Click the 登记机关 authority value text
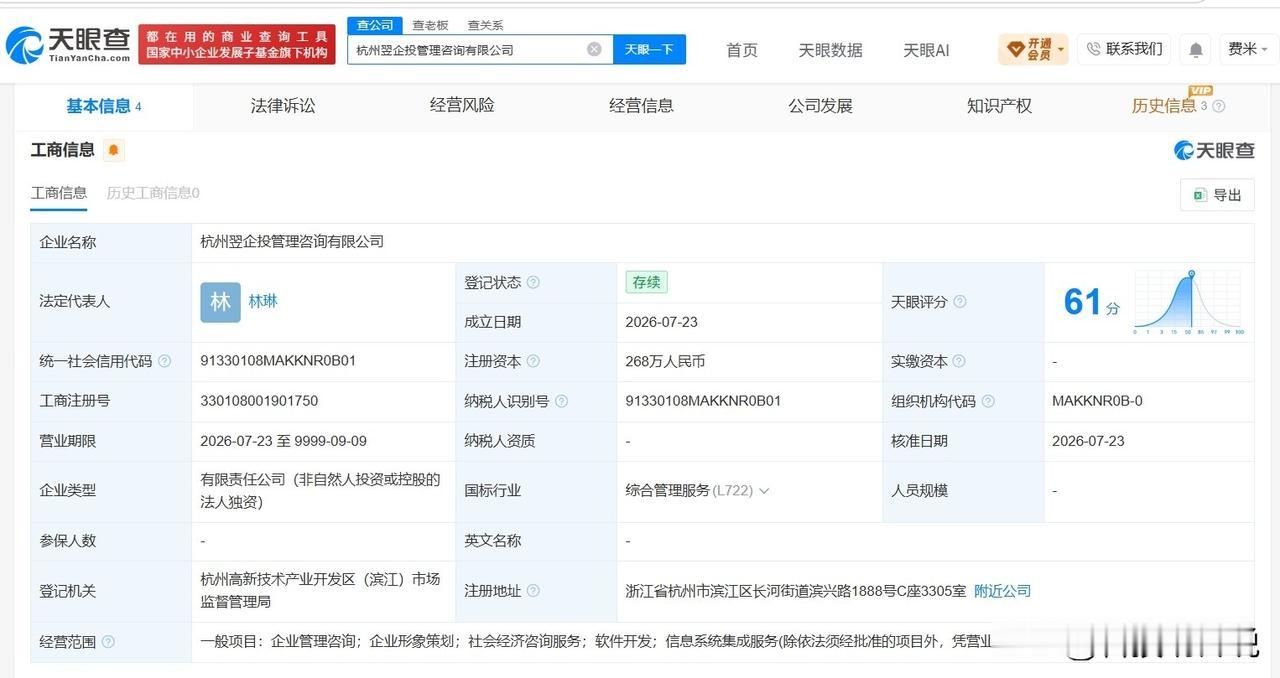Screen dimensions: 1280x678 [x=320, y=591]
